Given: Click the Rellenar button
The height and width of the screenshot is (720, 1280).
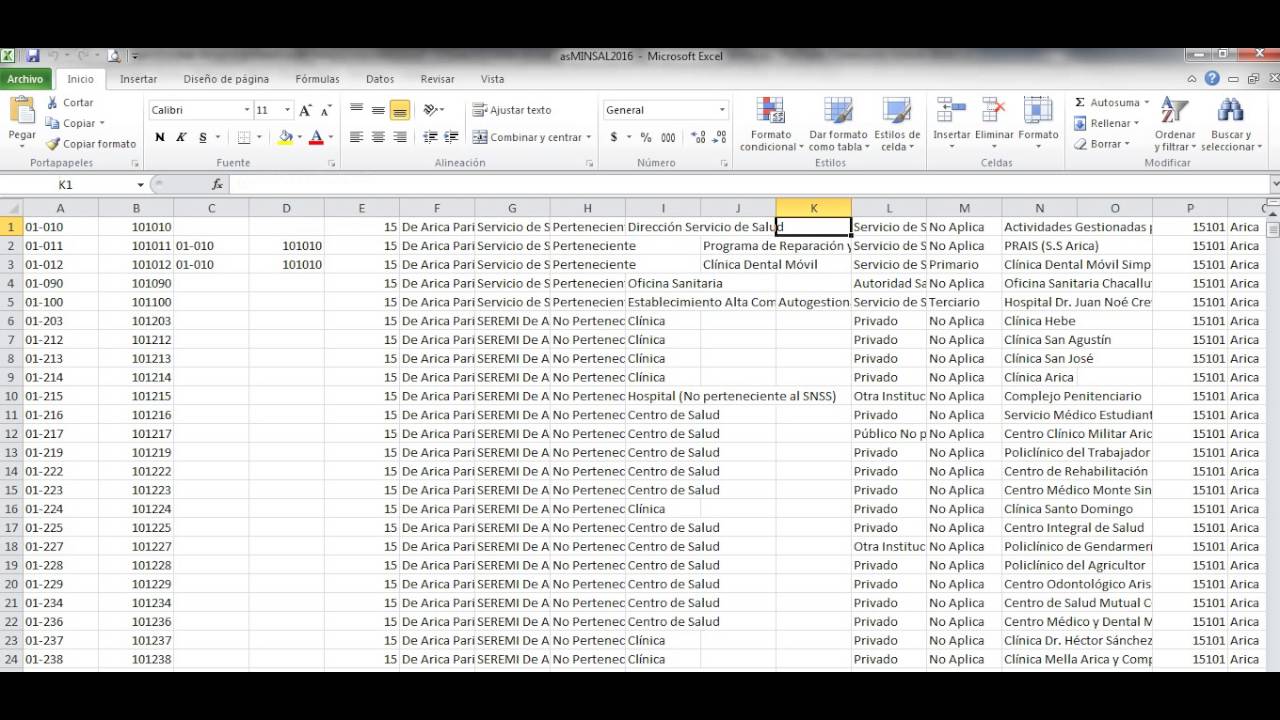Looking at the screenshot, I should (x=1107, y=123).
